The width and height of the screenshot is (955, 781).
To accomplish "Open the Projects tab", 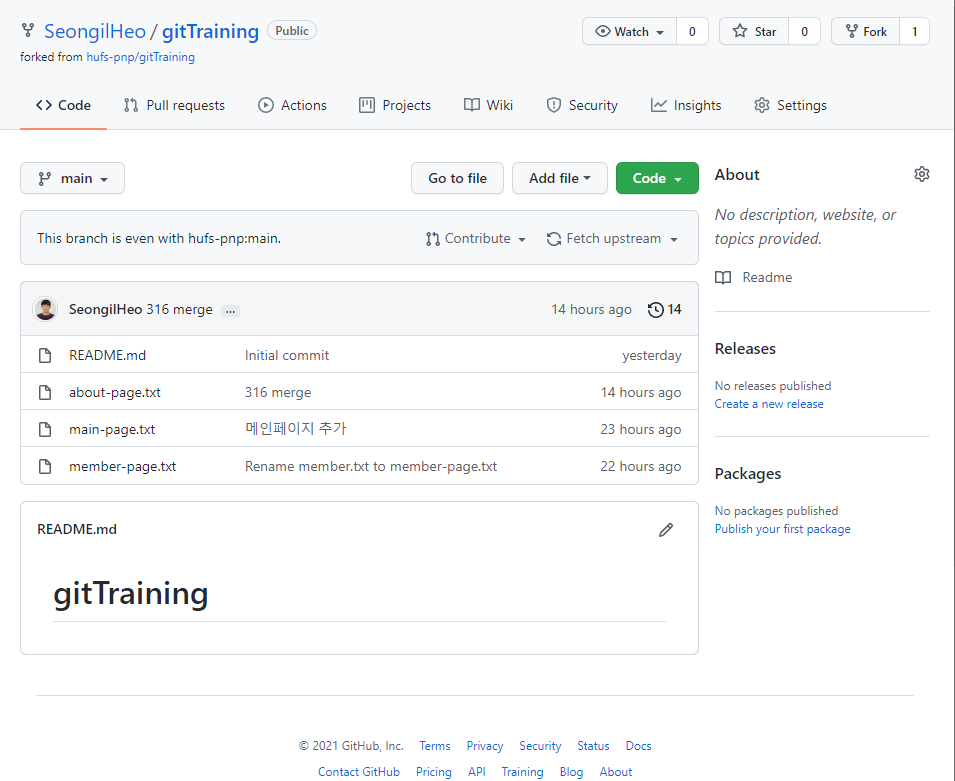I will pyautogui.click(x=395, y=105).
